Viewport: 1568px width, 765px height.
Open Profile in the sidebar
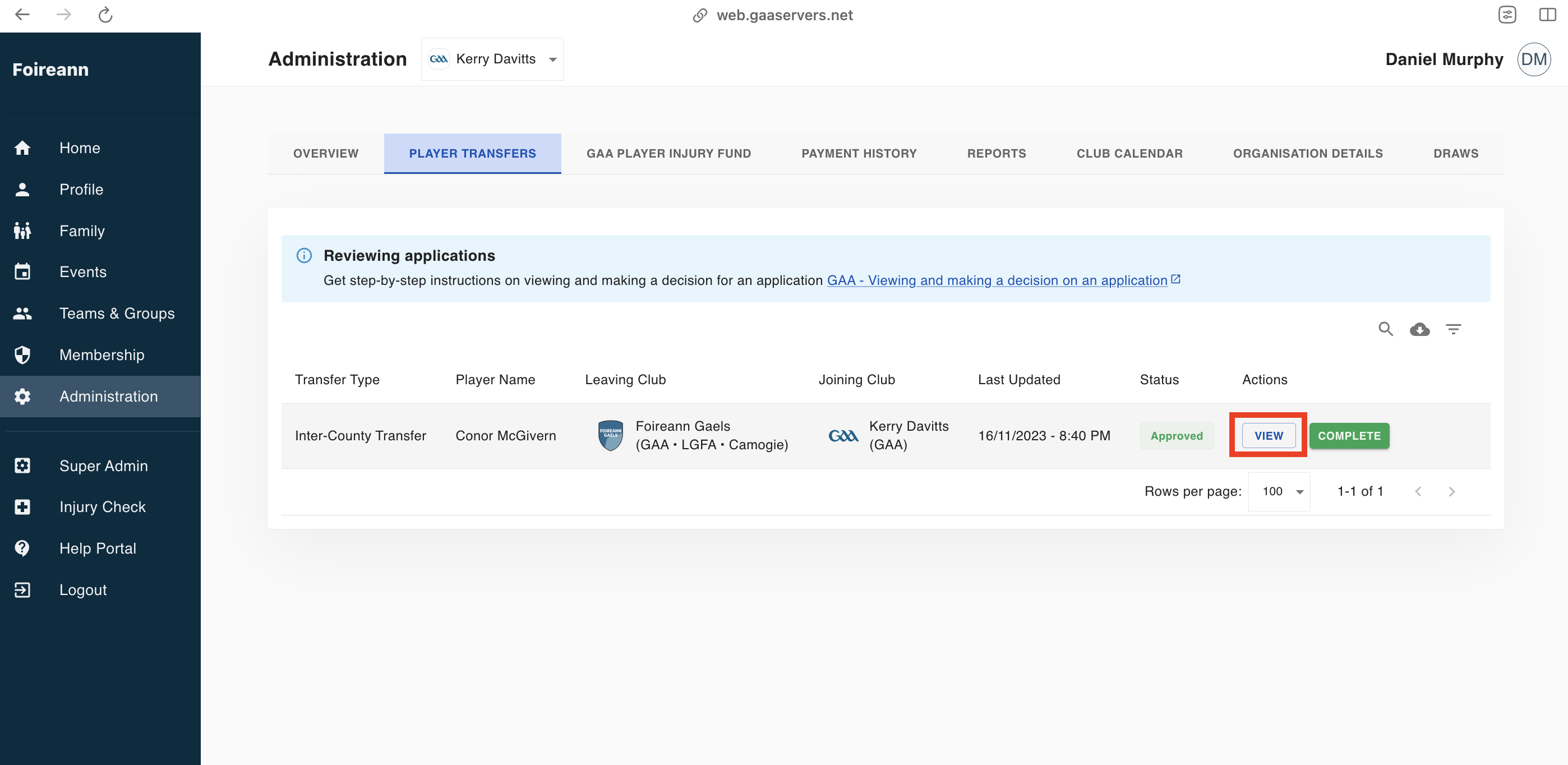pos(100,189)
